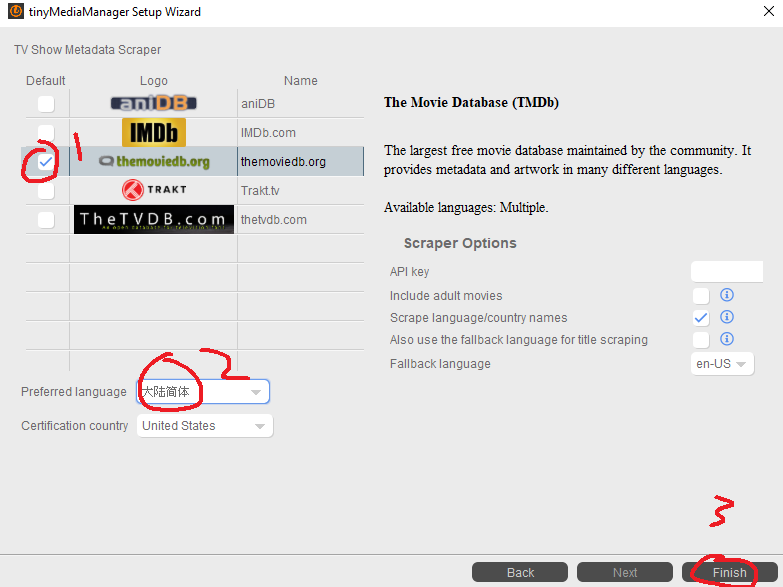Expand the Fallback language en-US dropdown
This screenshot has width=783, height=587.
(x=722, y=364)
